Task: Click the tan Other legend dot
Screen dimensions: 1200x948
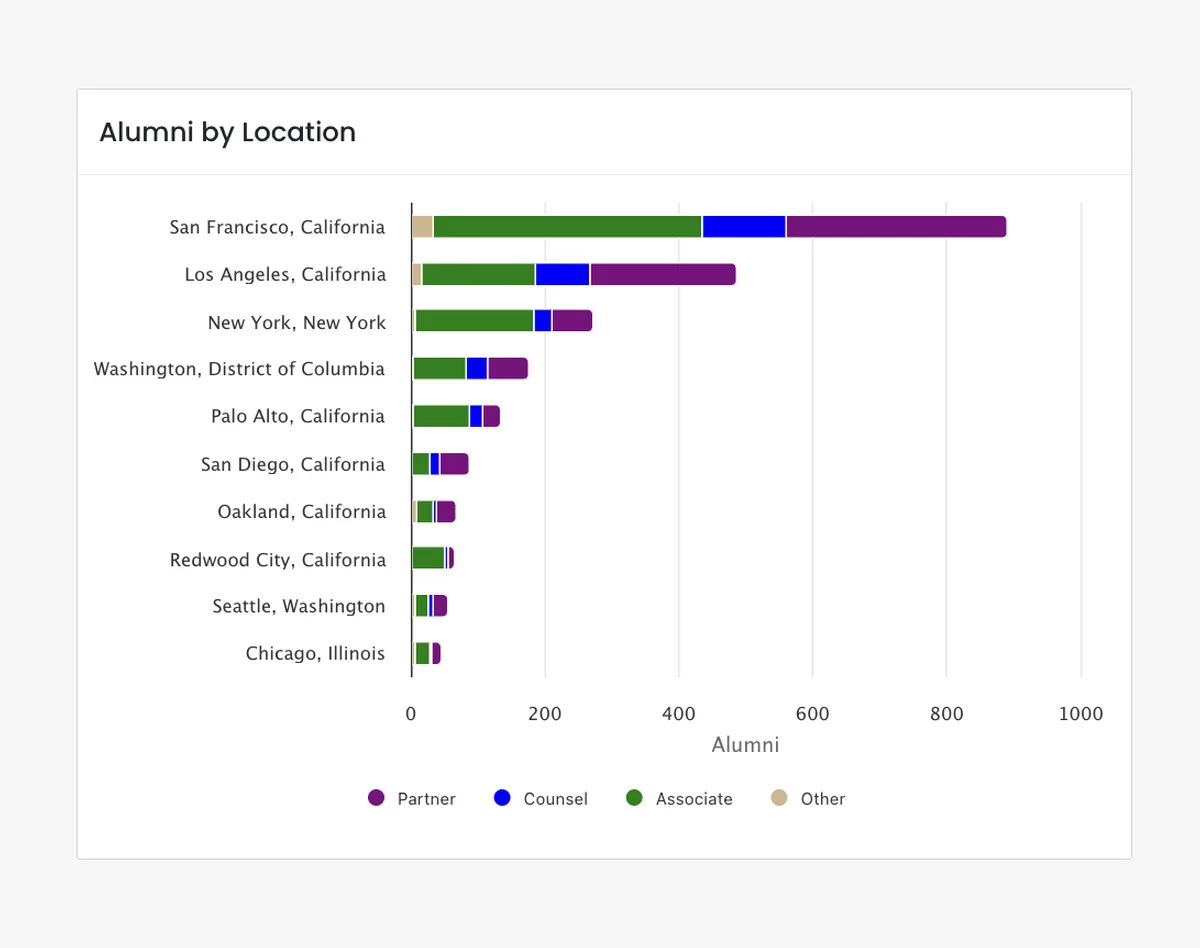Action: click(779, 798)
